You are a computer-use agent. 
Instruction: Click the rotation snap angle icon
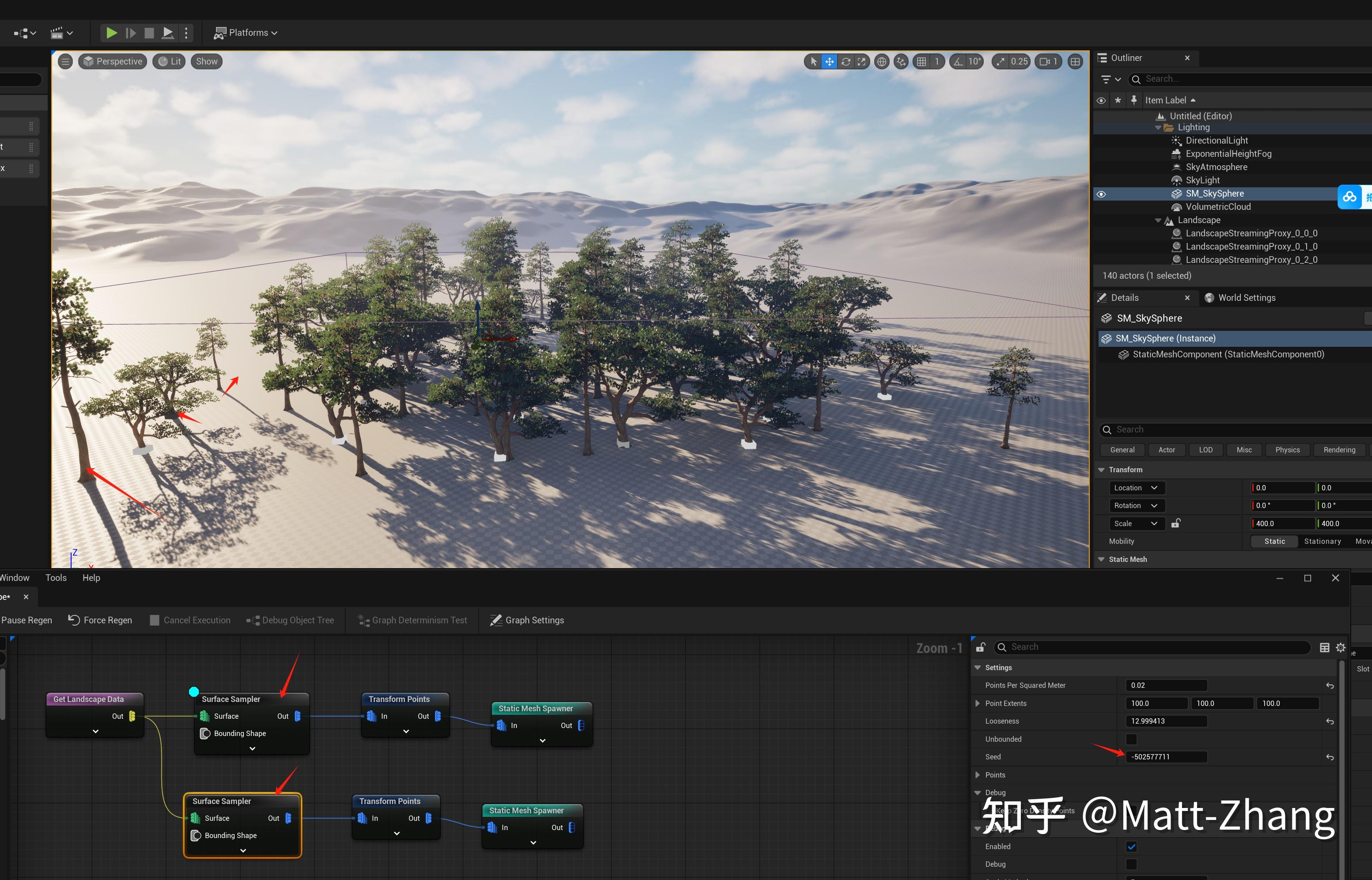point(959,62)
